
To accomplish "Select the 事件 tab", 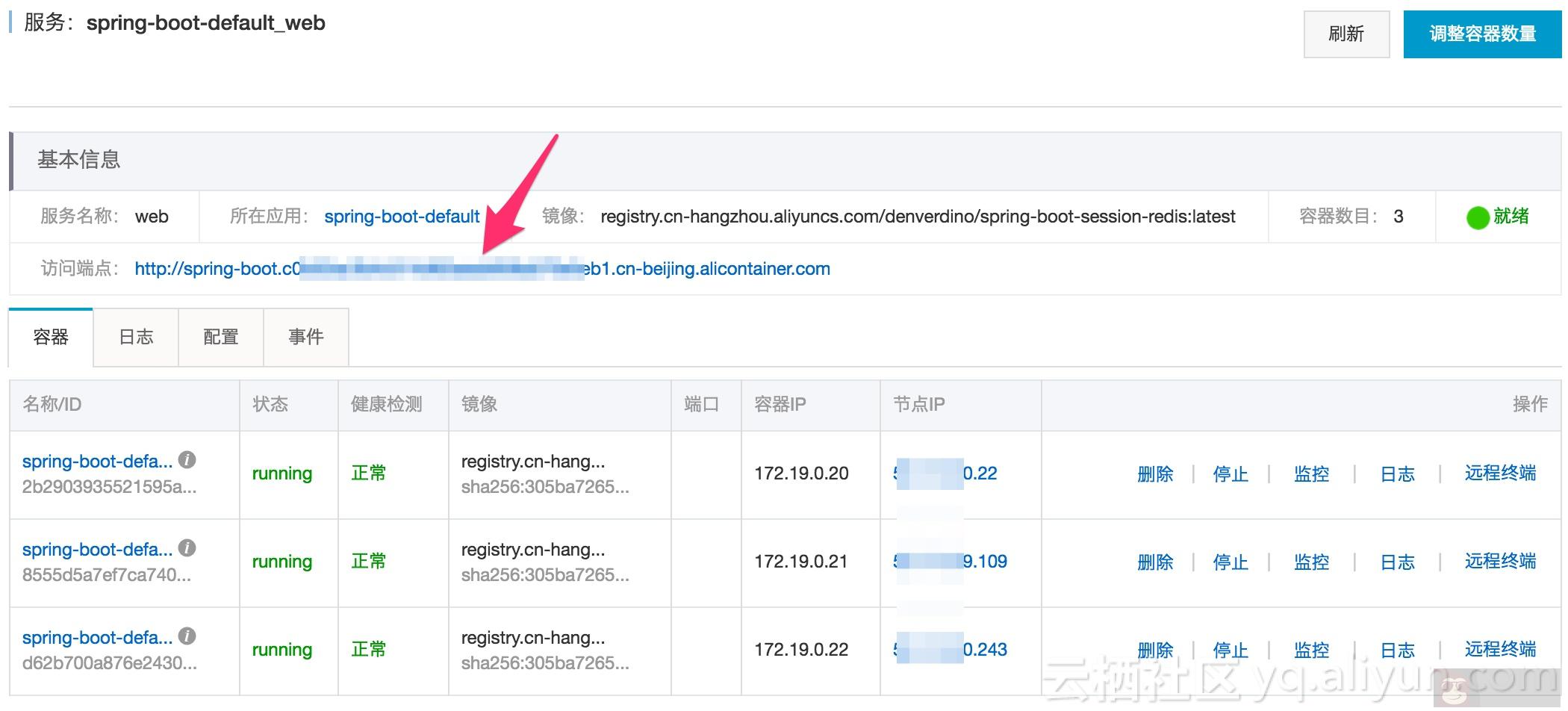I will pos(306,338).
